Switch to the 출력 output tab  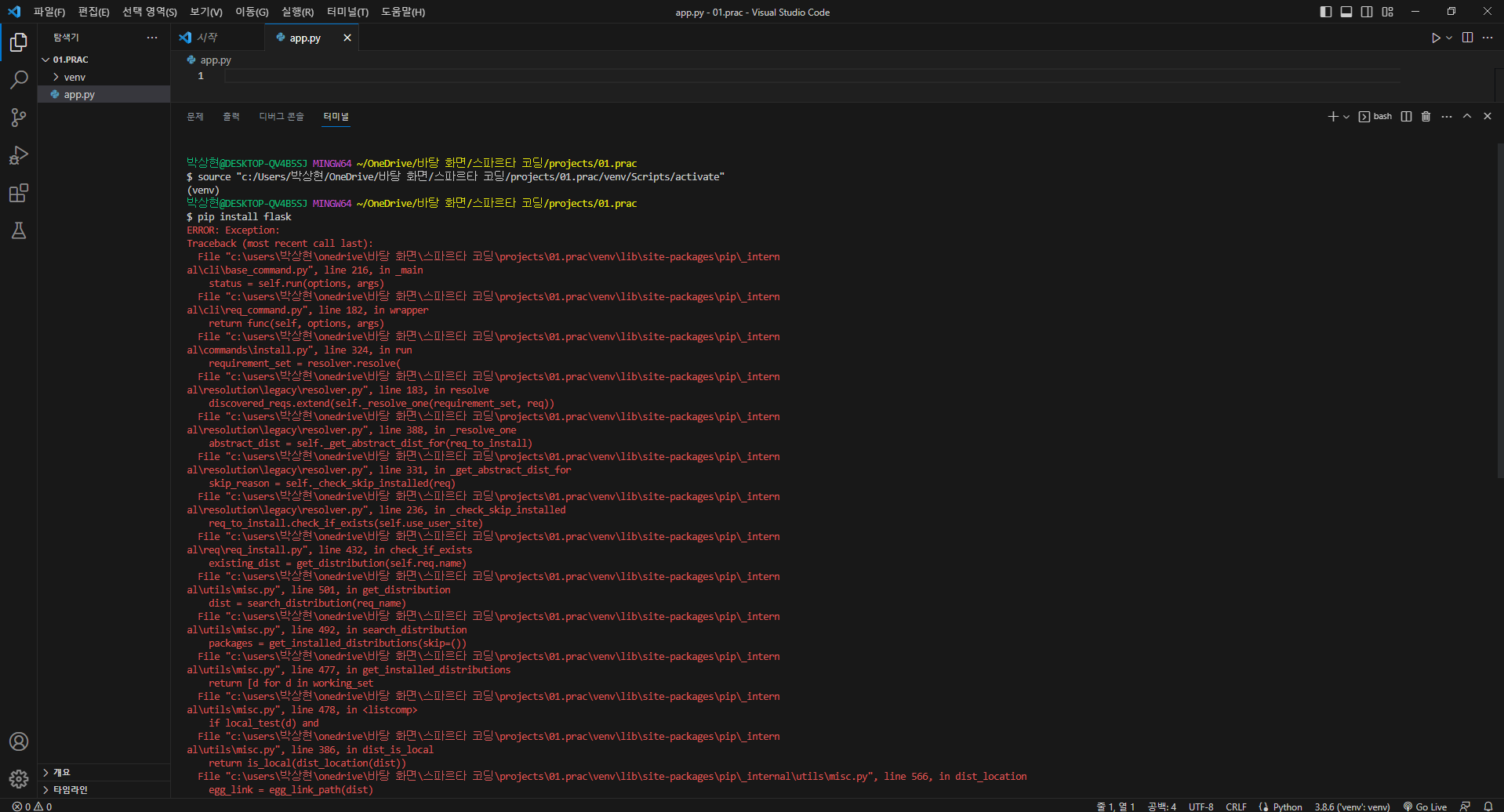(x=231, y=116)
